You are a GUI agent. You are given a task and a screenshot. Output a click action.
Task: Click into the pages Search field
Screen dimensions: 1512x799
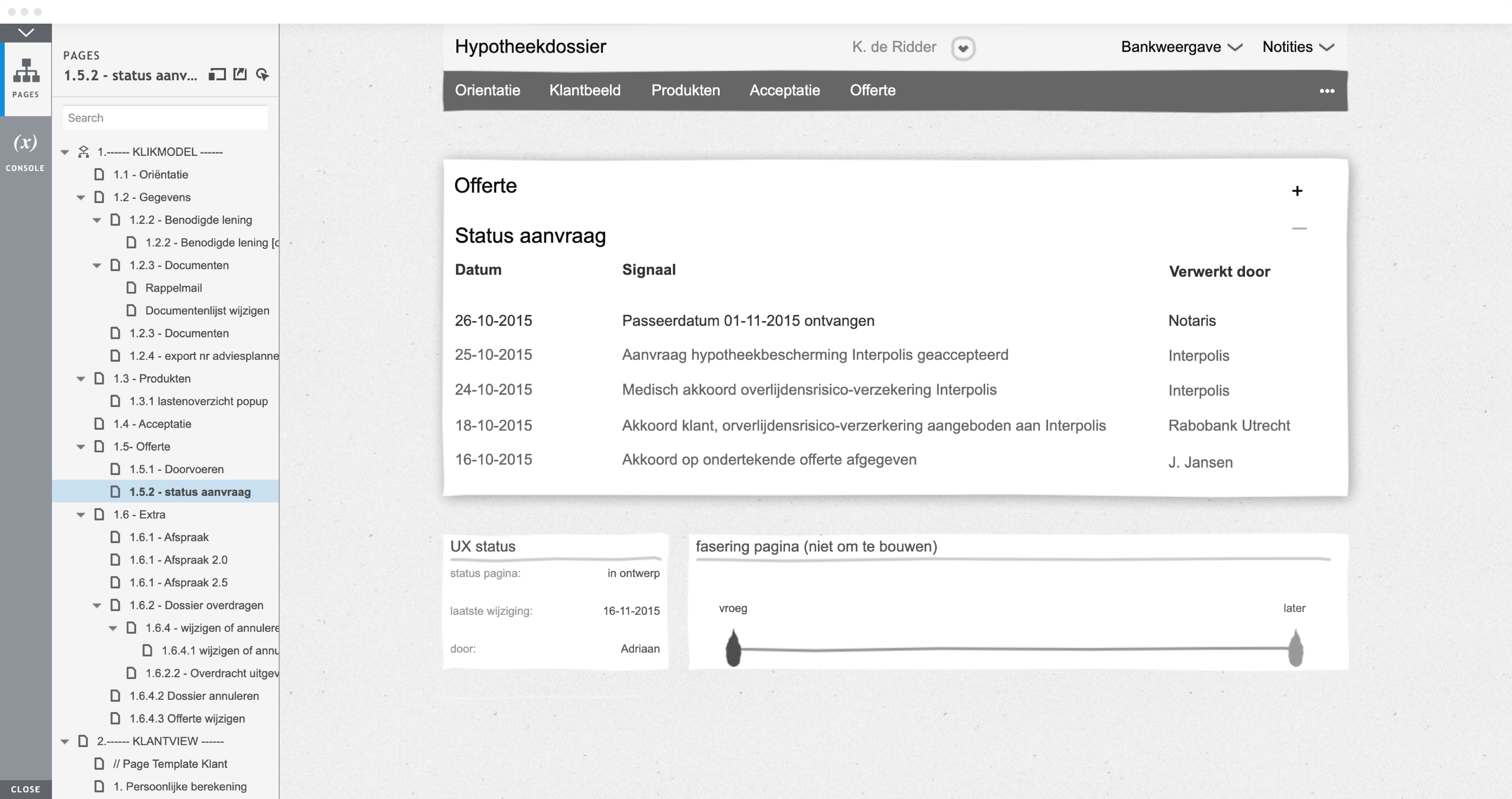tap(165, 118)
